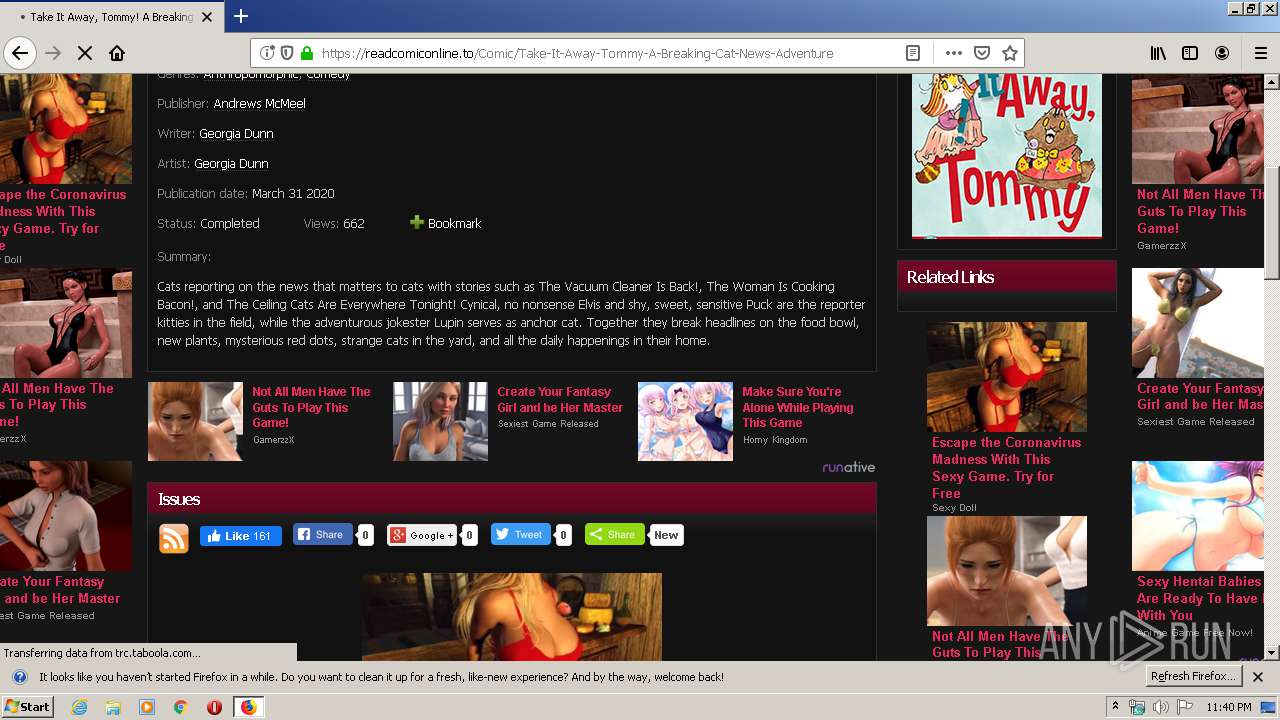Click Take It Away Tommy cover image
The height and width of the screenshot is (720, 1280).
[x=1007, y=155]
